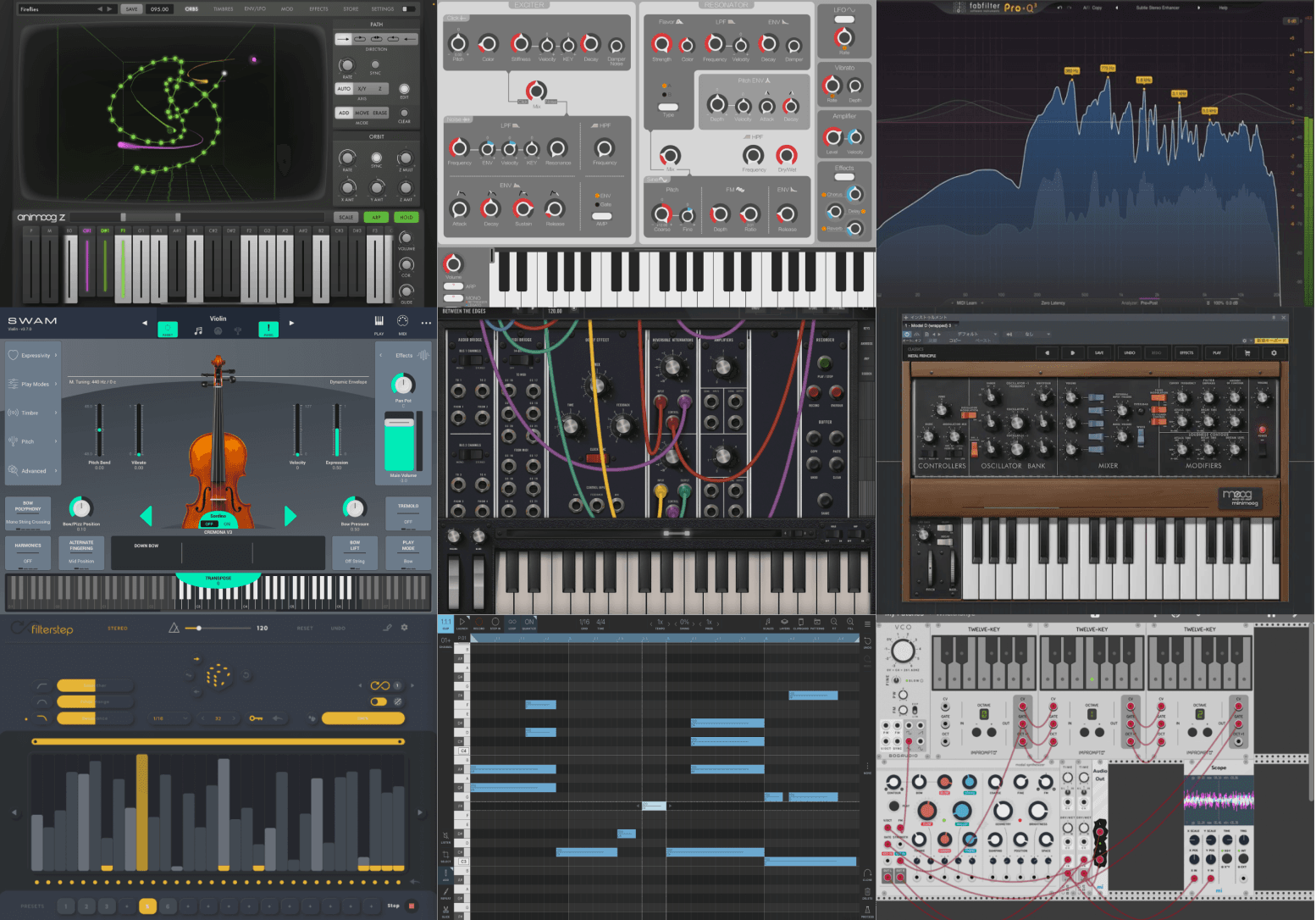The height and width of the screenshot is (920, 1316).
Task: Open Animoog STORE tab
Action: tap(351, 8)
